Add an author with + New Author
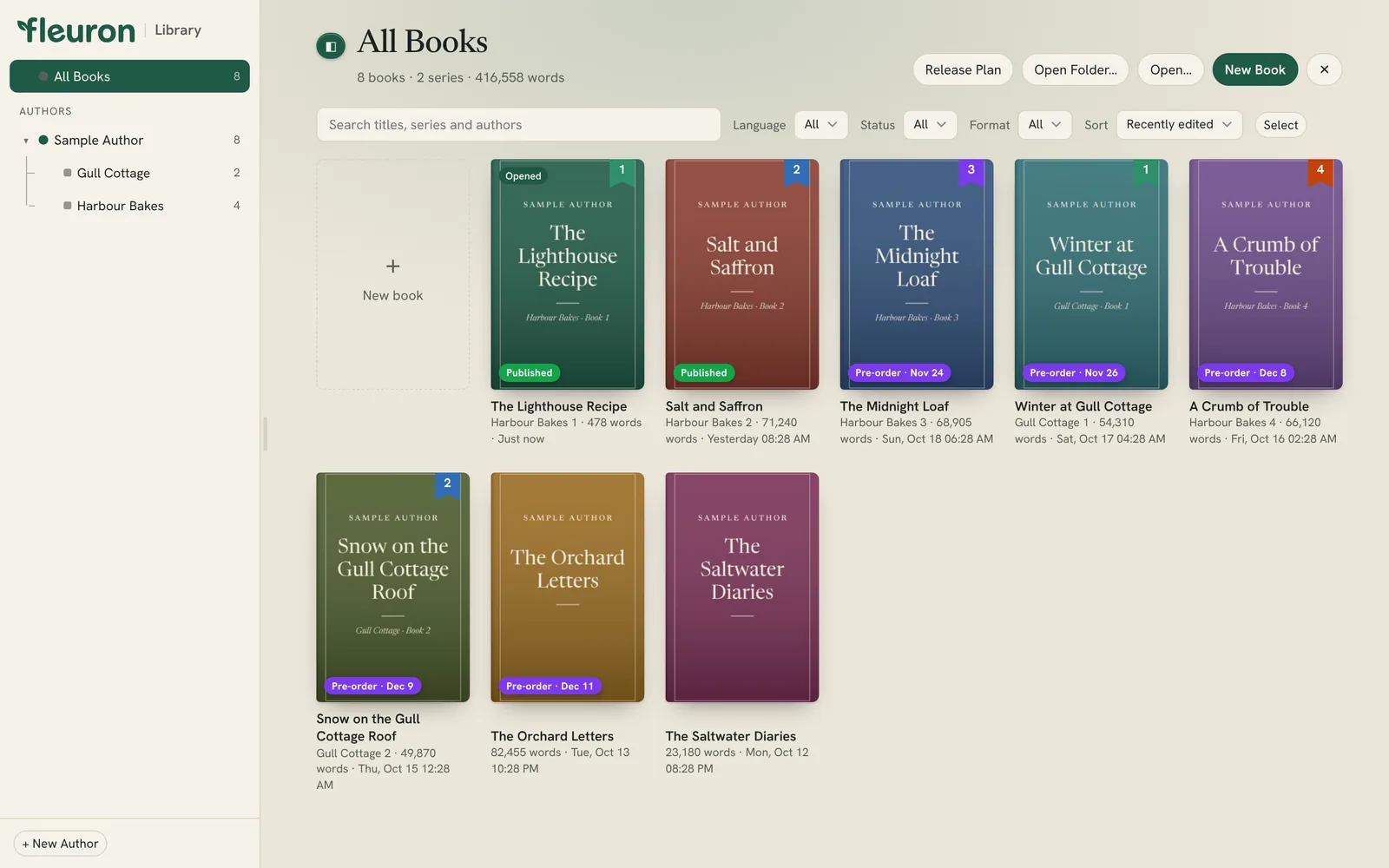 tap(60, 844)
